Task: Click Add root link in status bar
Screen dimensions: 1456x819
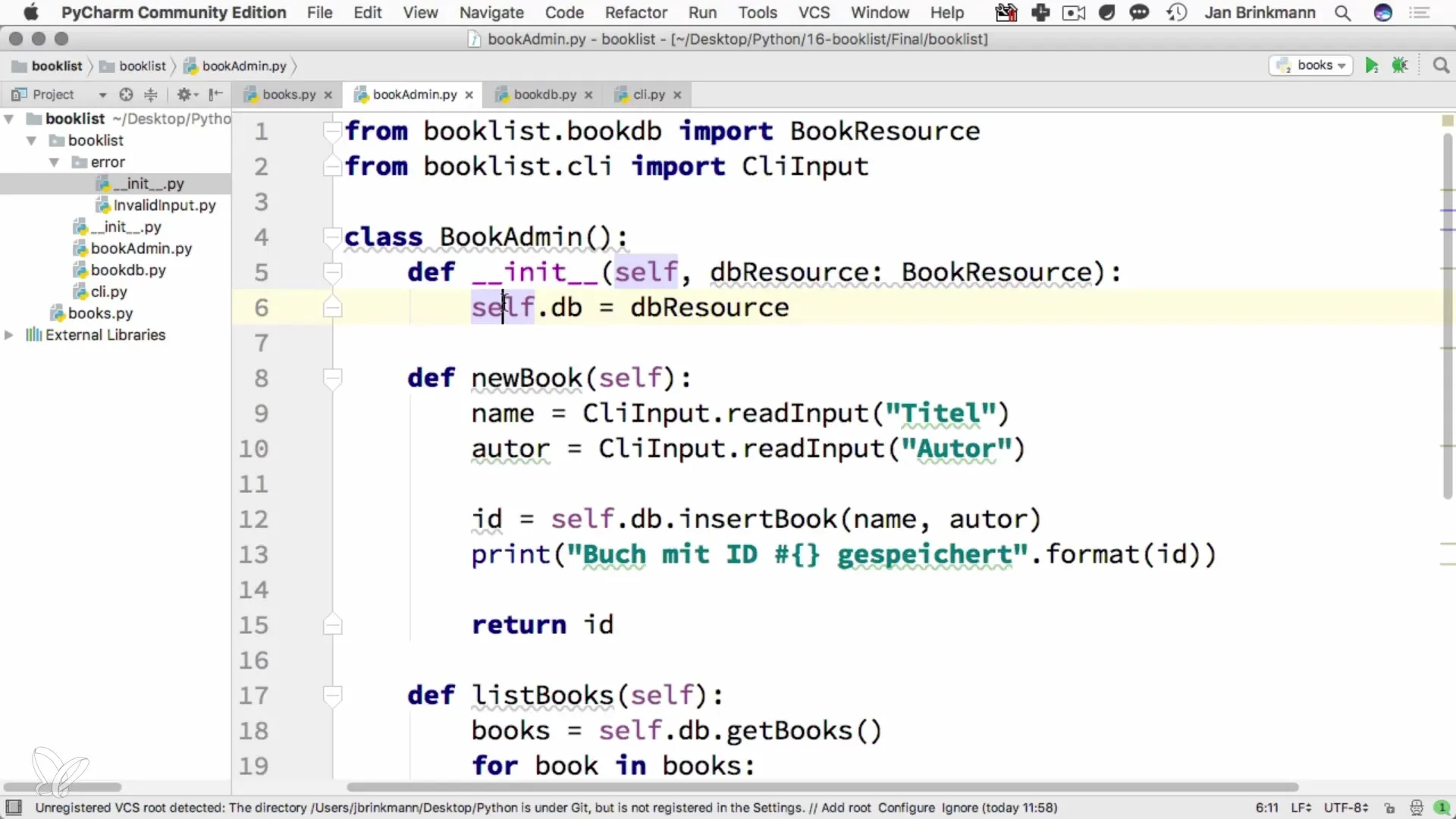Action: pos(846,808)
